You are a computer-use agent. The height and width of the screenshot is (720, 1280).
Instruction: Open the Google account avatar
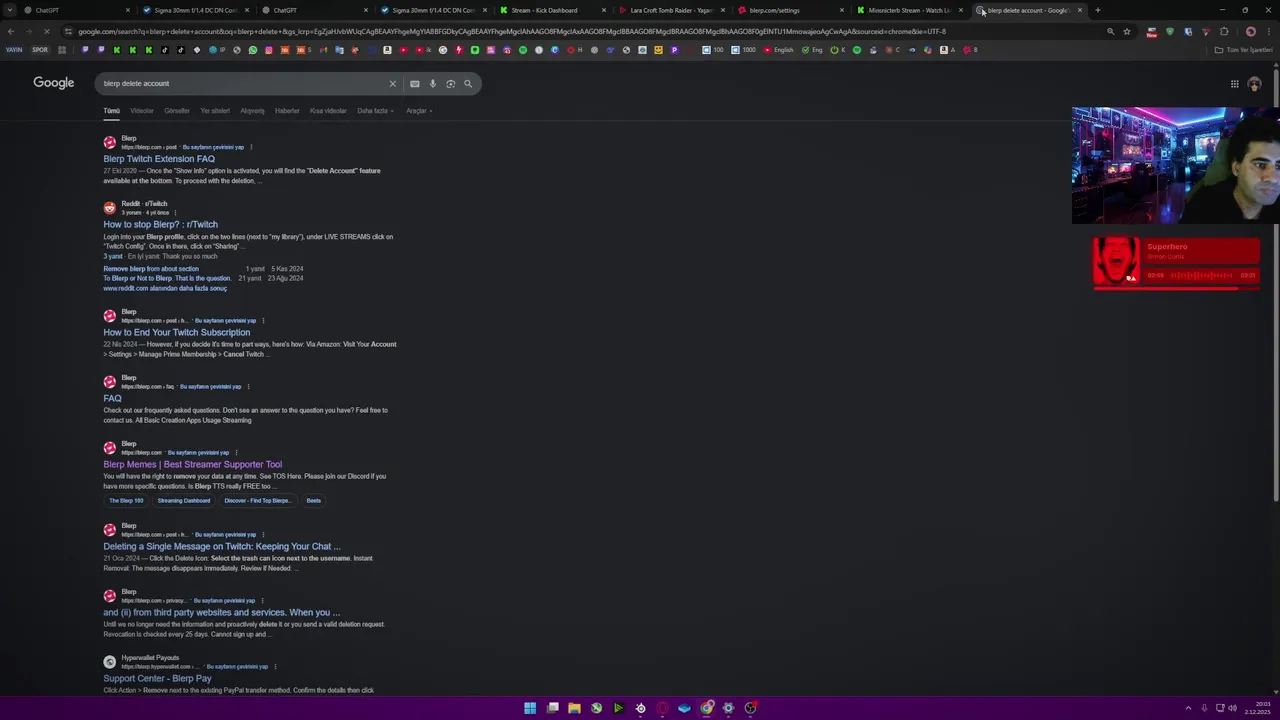(x=1254, y=84)
